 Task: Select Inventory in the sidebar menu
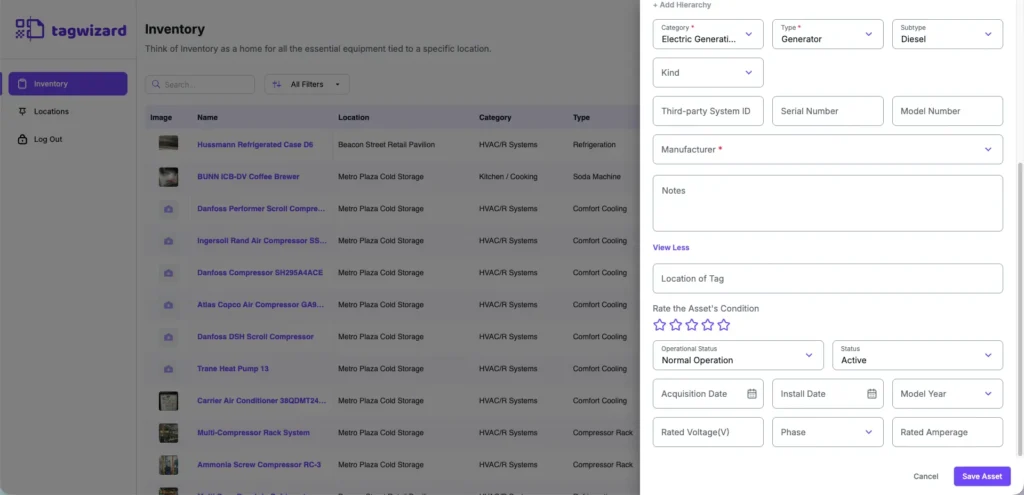coord(68,84)
